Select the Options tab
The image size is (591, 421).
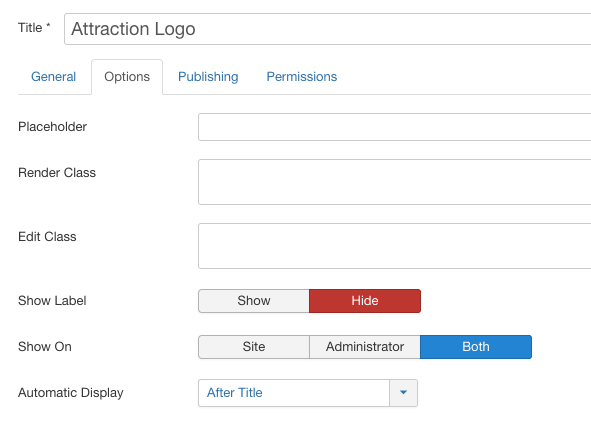[127, 77]
